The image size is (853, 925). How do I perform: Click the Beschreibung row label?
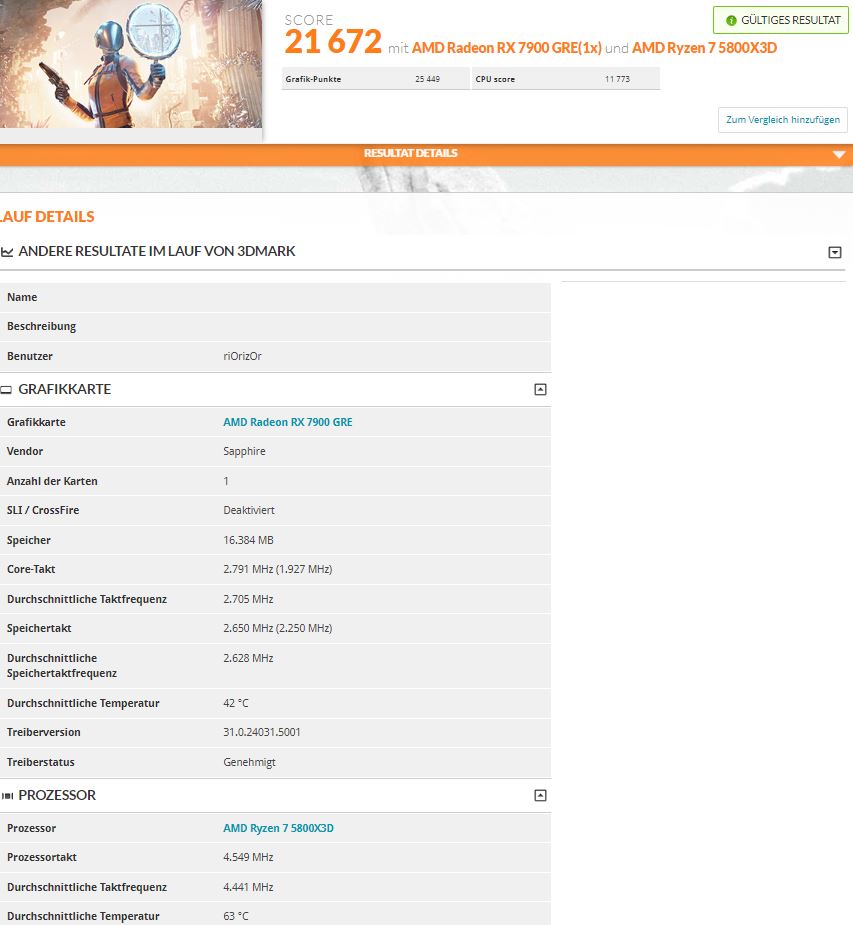click(x=41, y=326)
